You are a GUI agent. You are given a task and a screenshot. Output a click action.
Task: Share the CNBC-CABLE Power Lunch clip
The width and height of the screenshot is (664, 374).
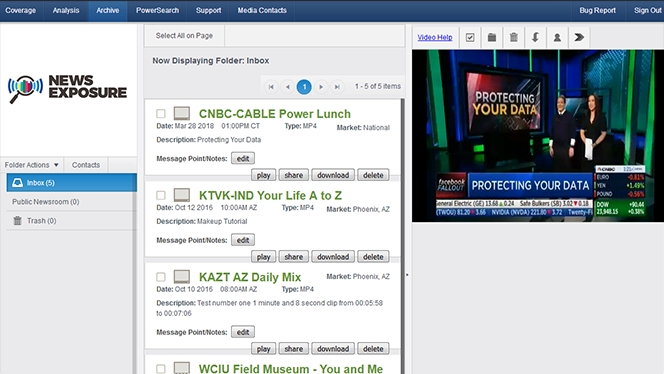pos(293,175)
